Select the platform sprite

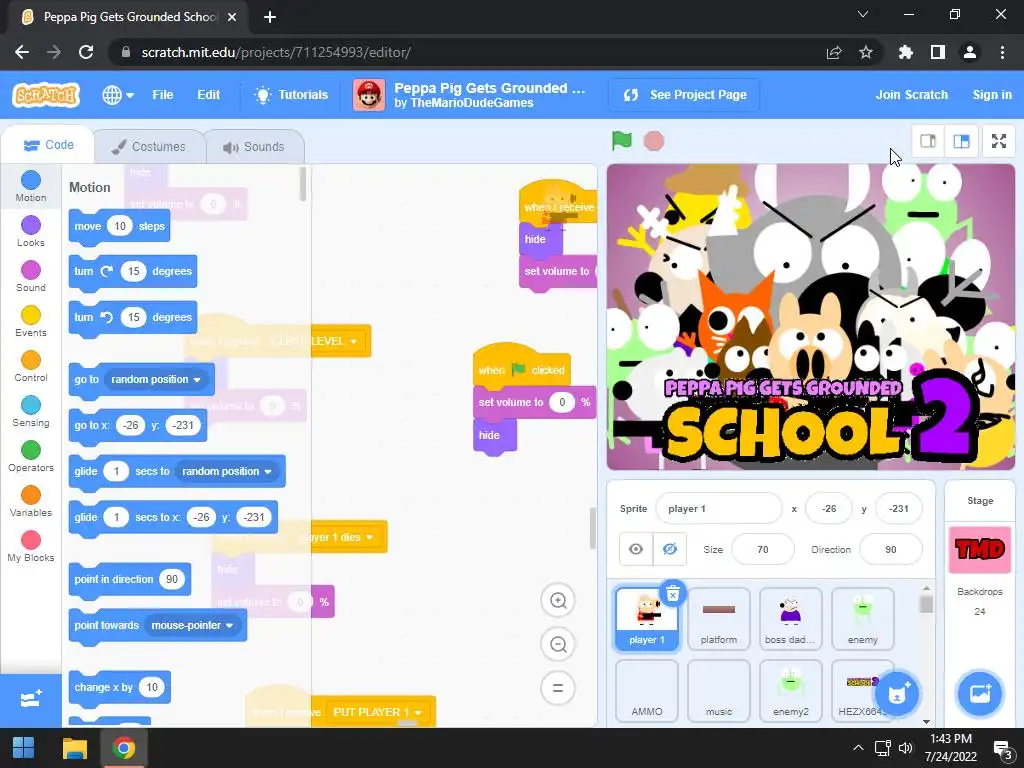tap(718, 618)
